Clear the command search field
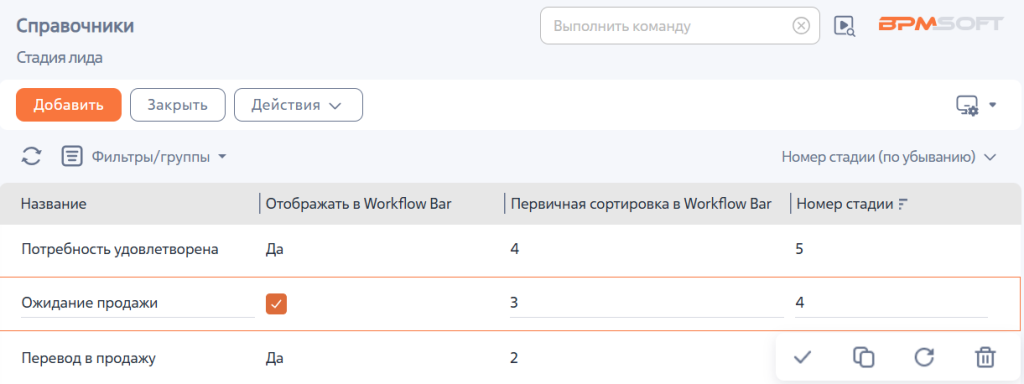 801,26
